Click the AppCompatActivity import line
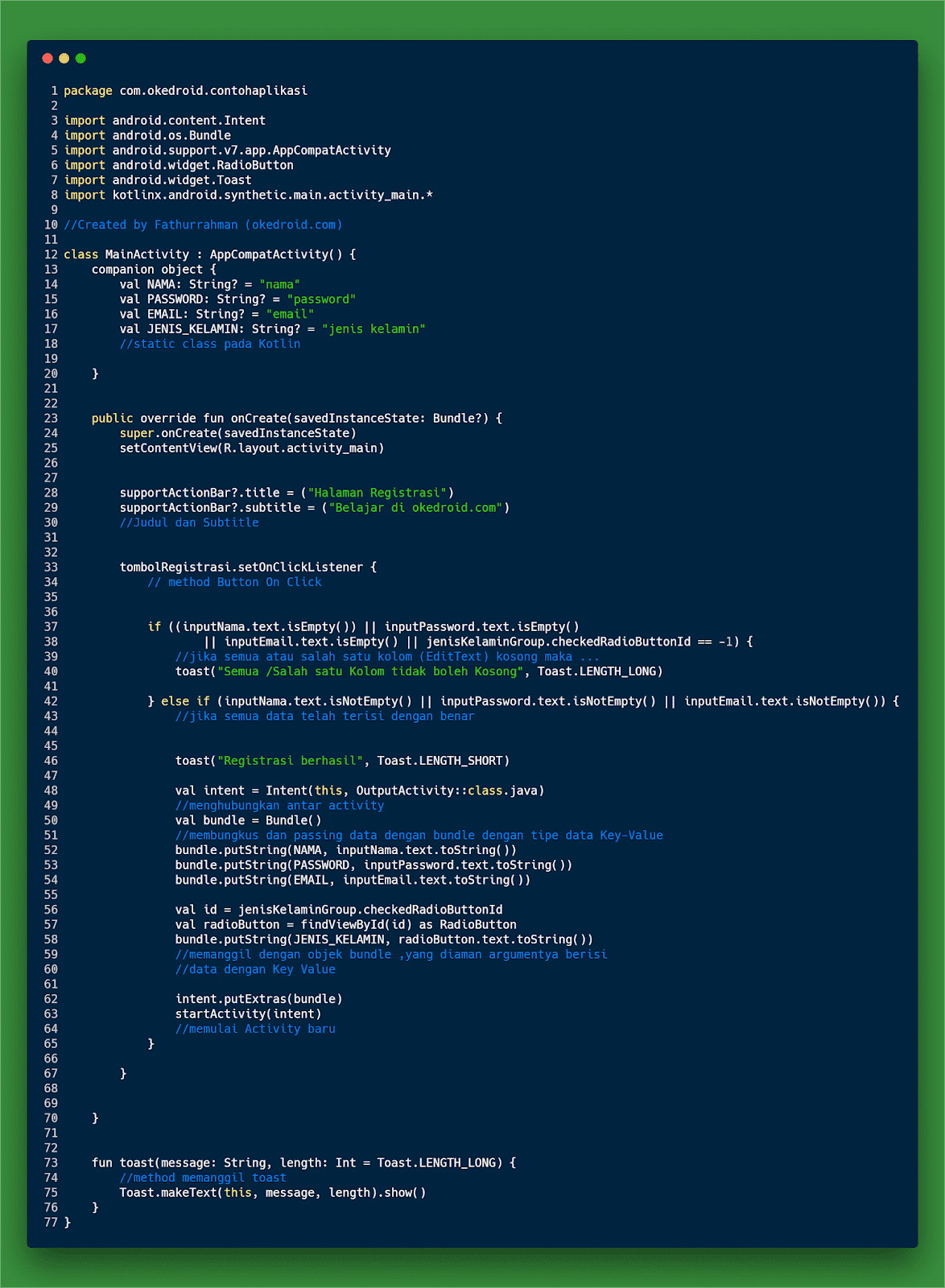The width and height of the screenshot is (945, 1288). point(227,151)
